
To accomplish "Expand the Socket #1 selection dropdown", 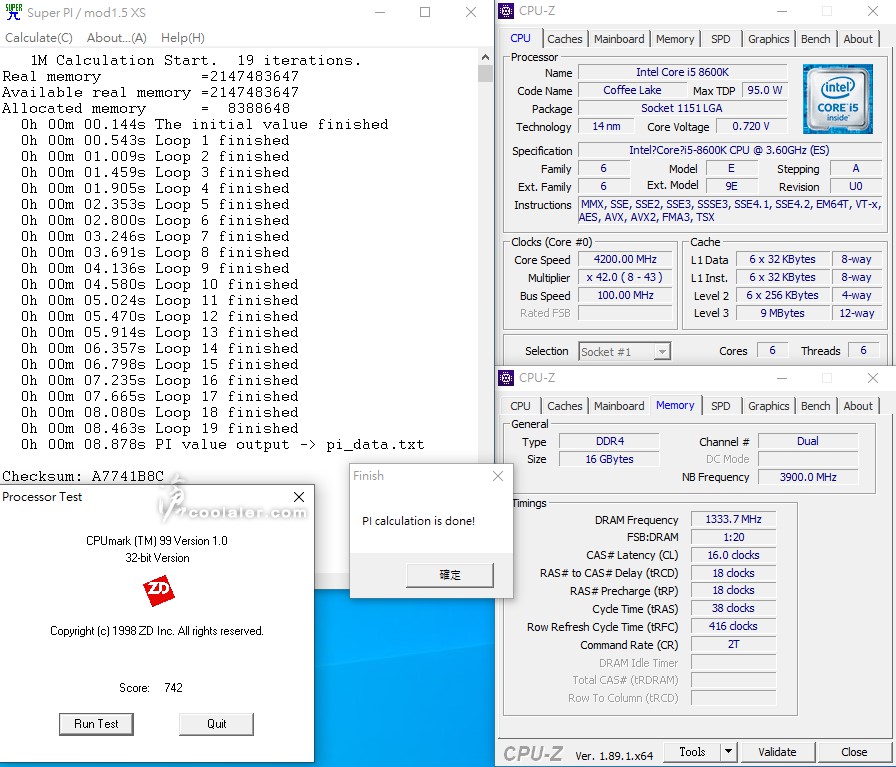I will point(662,351).
